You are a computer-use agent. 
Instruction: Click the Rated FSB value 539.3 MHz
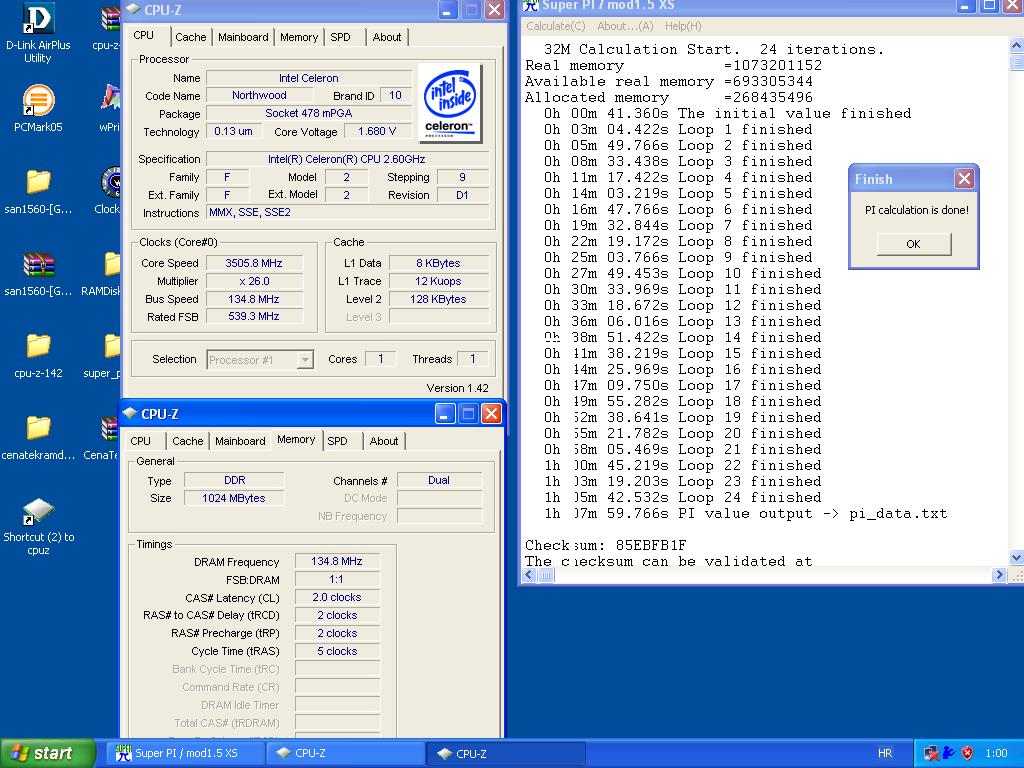click(x=254, y=316)
